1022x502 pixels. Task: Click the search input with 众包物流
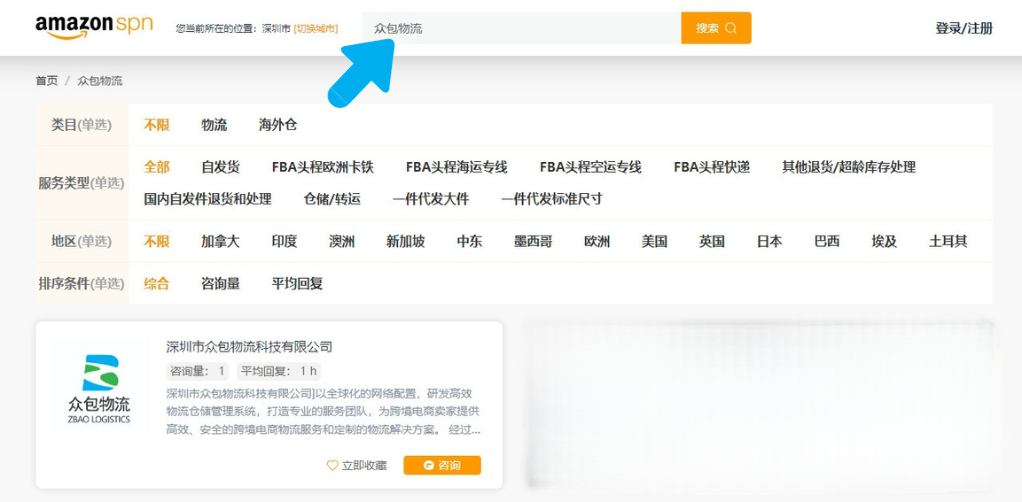point(521,28)
